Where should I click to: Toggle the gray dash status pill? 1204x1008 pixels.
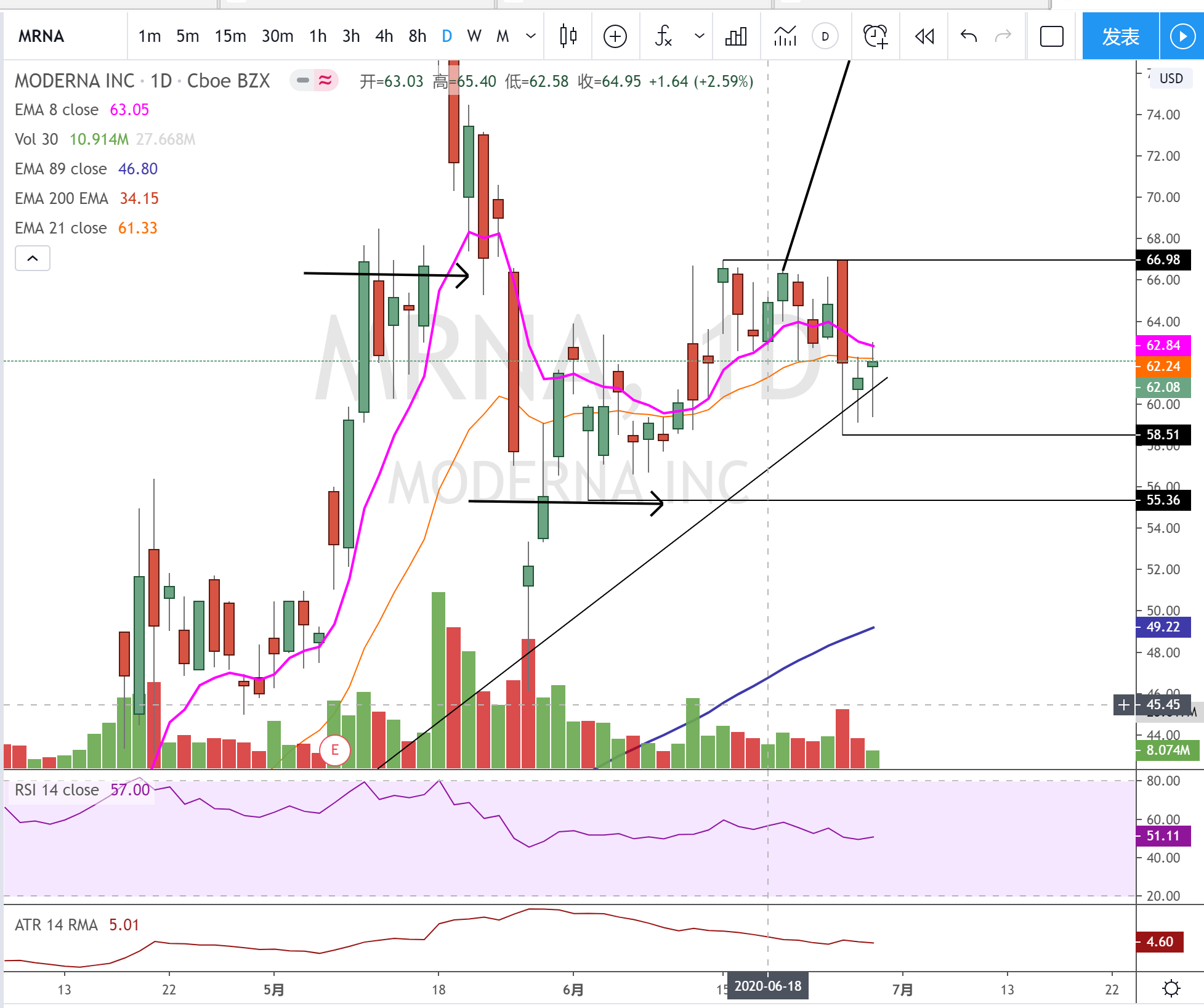tap(302, 80)
